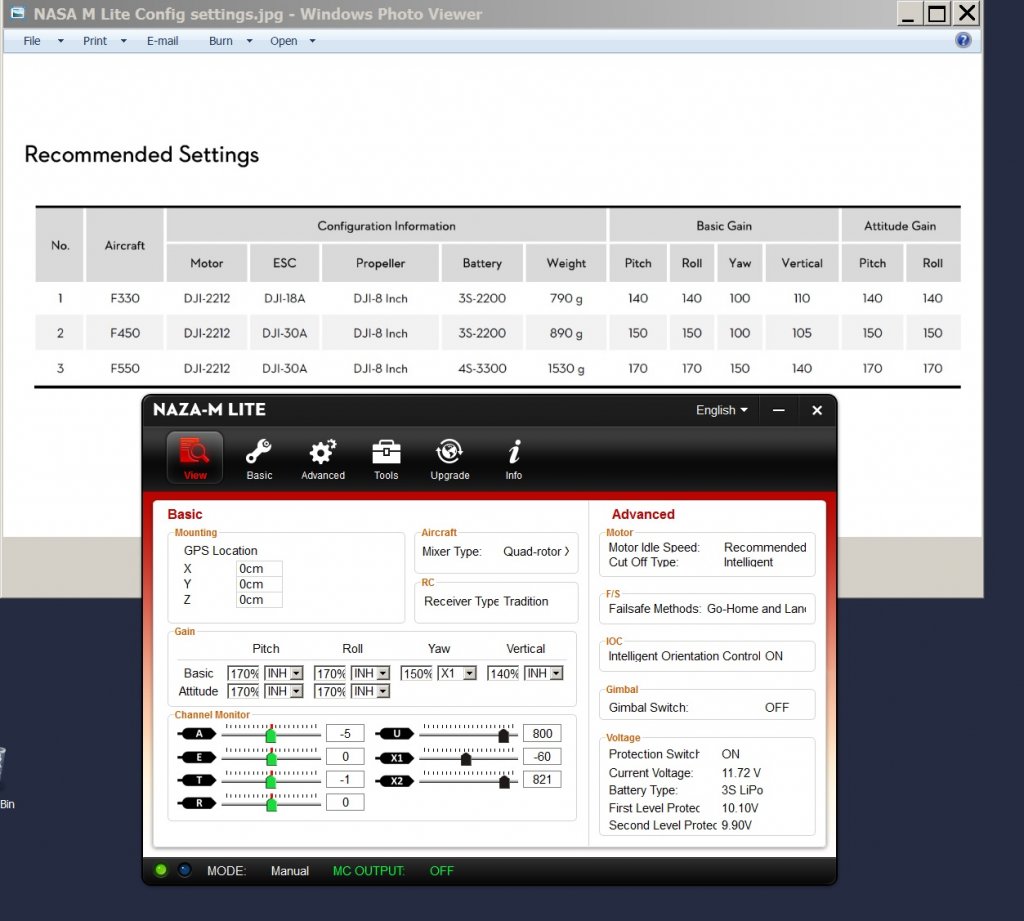Open the Tools toolbox tab

pyautogui.click(x=386, y=458)
